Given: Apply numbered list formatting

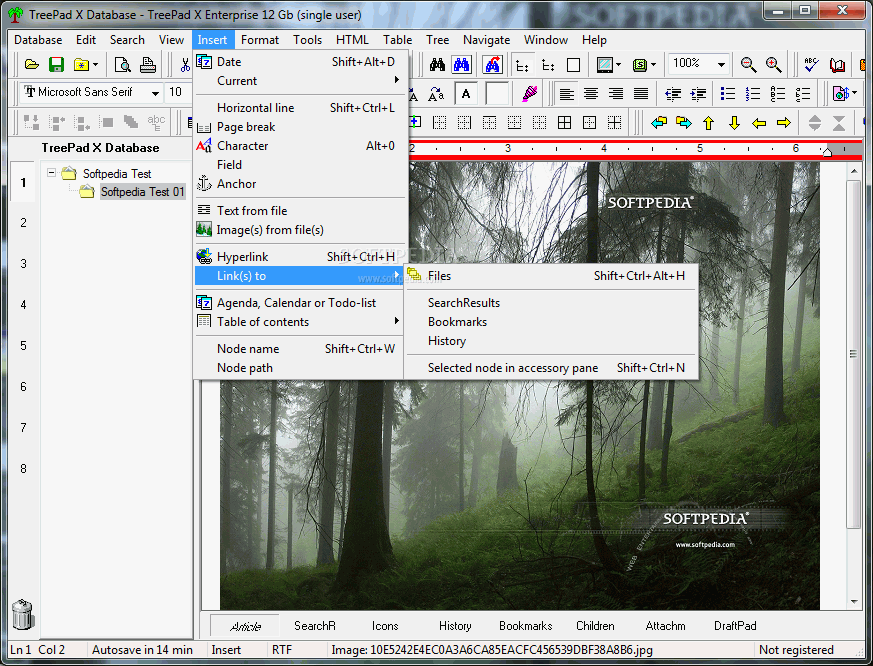Looking at the screenshot, I should click(x=753, y=94).
